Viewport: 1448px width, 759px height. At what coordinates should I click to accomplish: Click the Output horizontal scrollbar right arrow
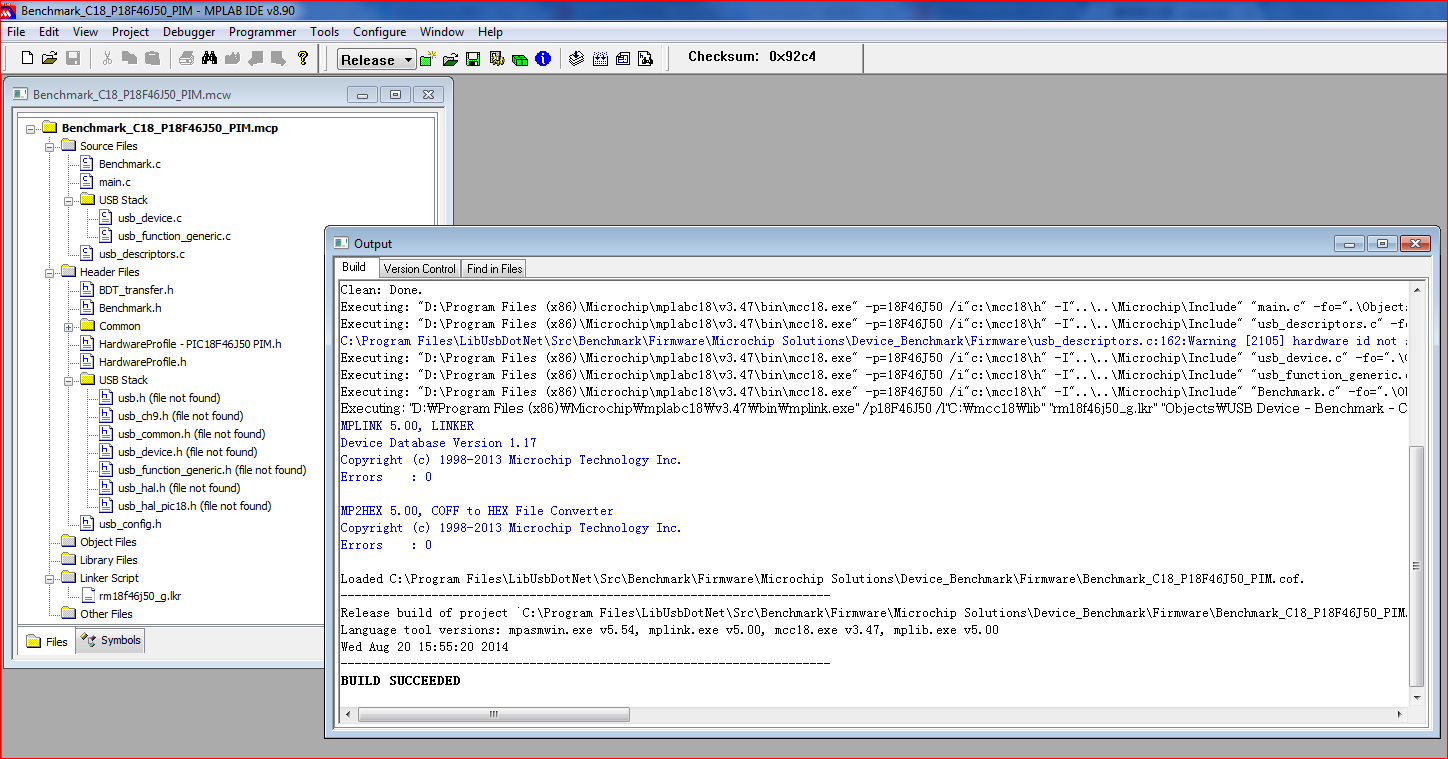click(1400, 714)
